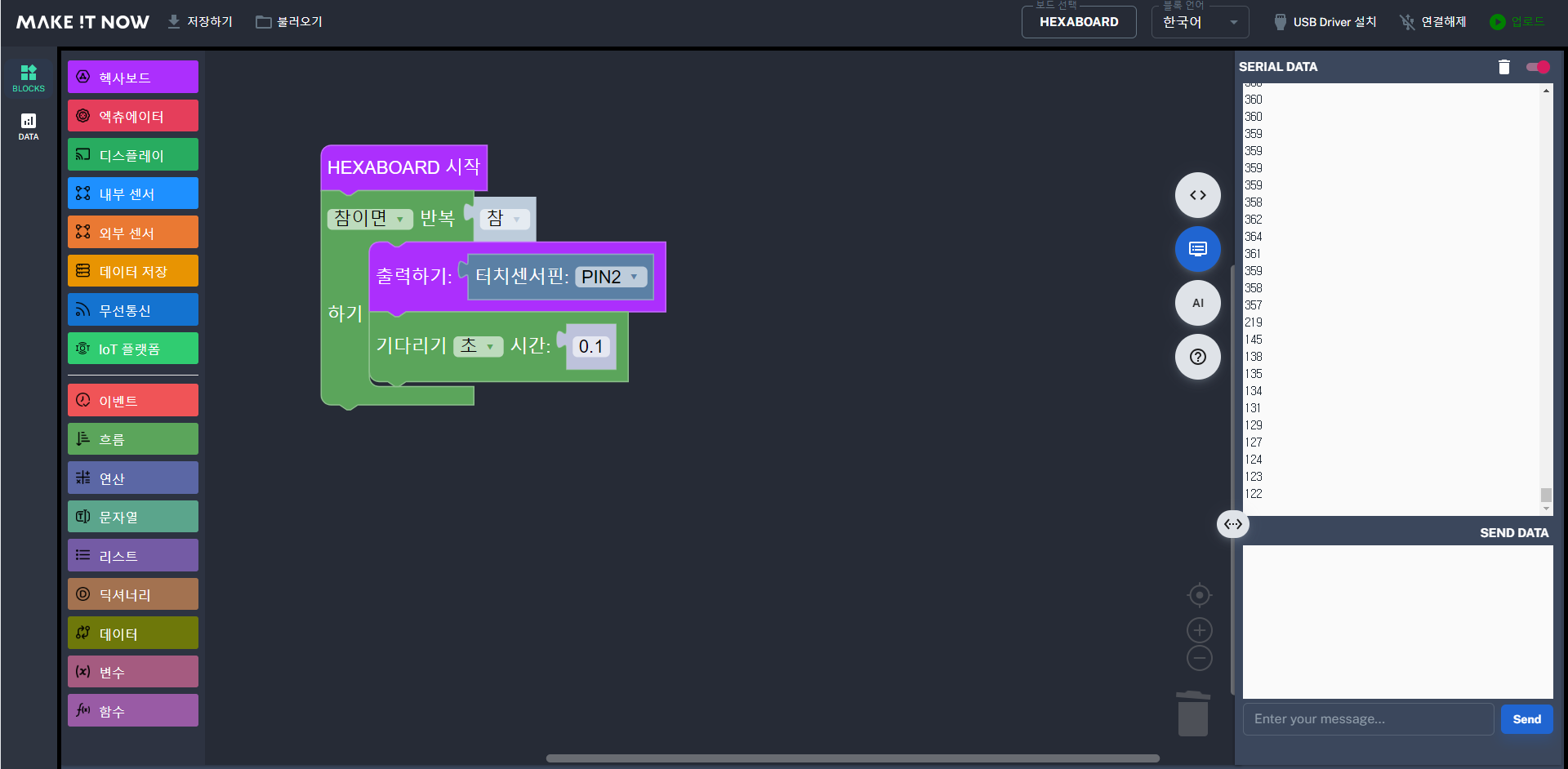Image resolution: width=1568 pixels, height=769 pixels.
Task: Open the IoT 플랫폼 block category
Action: (133, 349)
